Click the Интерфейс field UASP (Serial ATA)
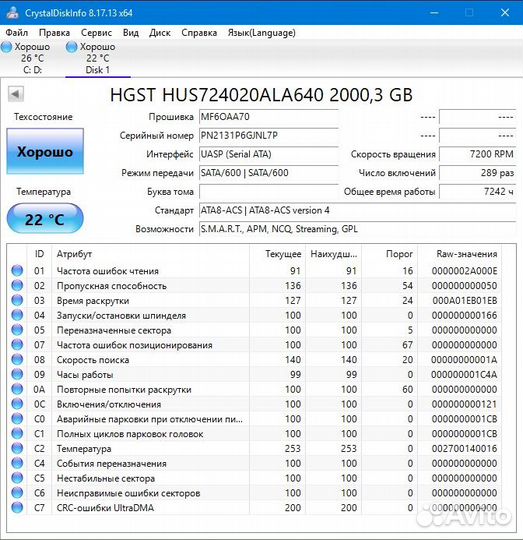 point(269,154)
